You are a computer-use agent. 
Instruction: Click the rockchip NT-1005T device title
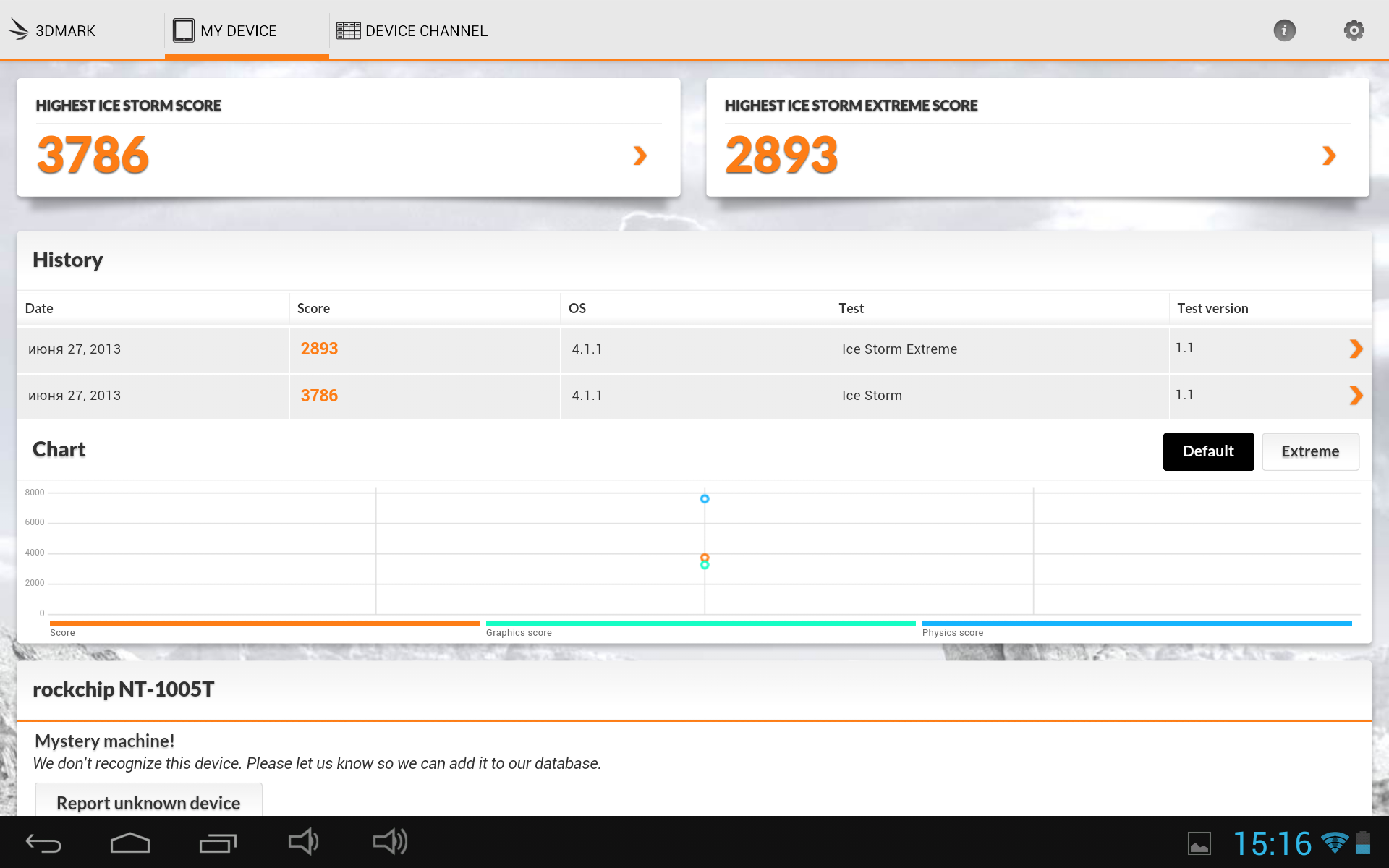click(123, 689)
